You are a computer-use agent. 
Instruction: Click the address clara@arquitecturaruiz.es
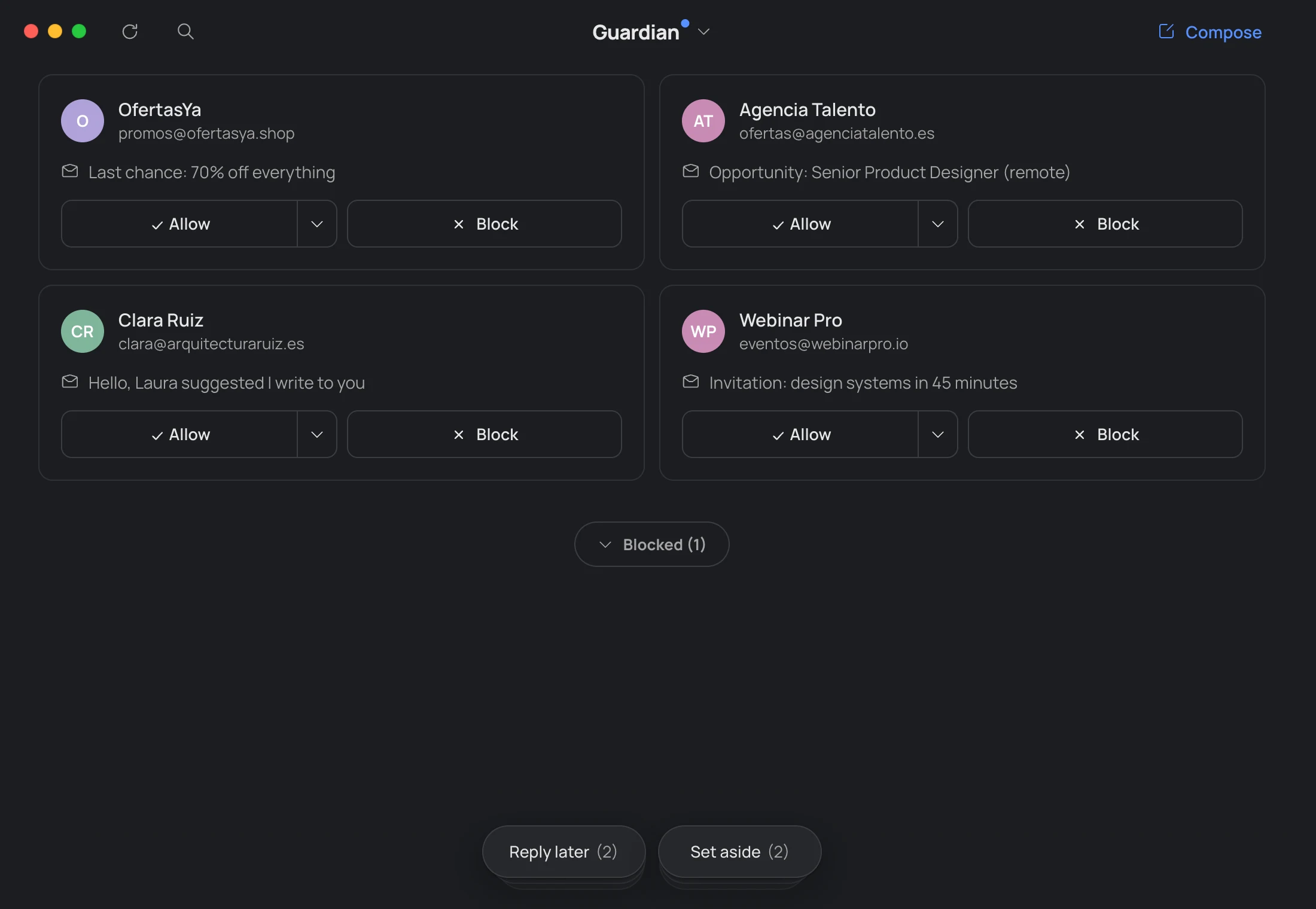coord(211,344)
